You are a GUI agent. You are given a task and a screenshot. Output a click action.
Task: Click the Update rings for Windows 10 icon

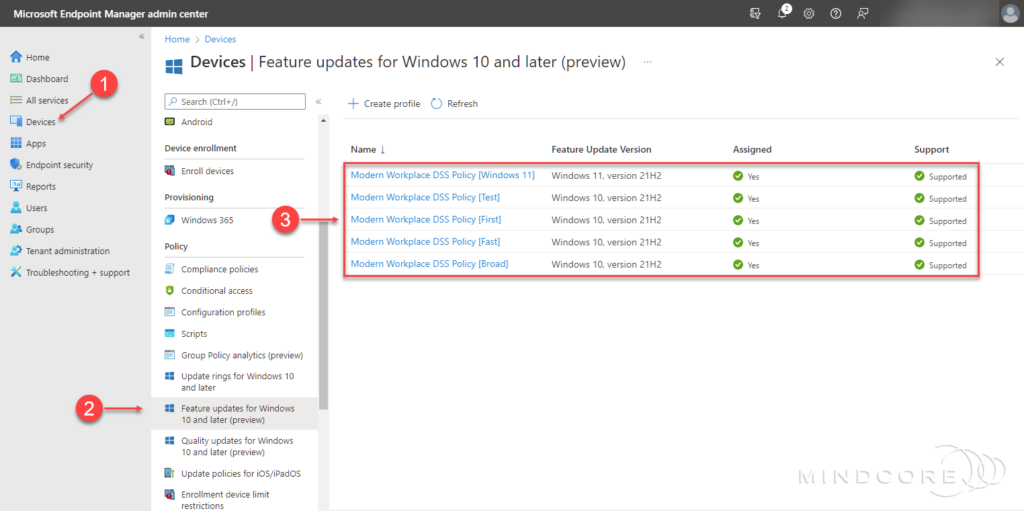pos(170,376)
